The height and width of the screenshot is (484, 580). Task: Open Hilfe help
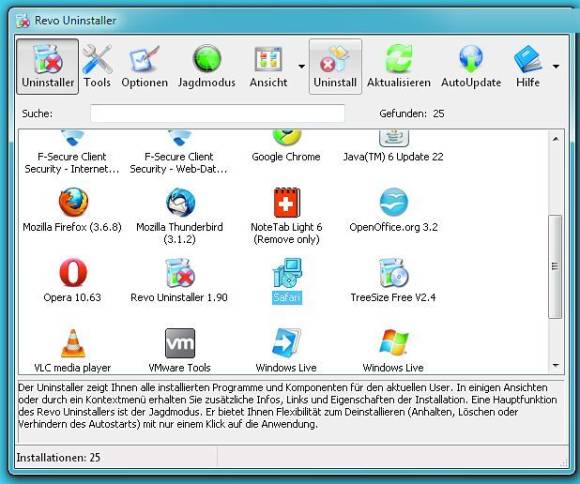pos(528,67)
